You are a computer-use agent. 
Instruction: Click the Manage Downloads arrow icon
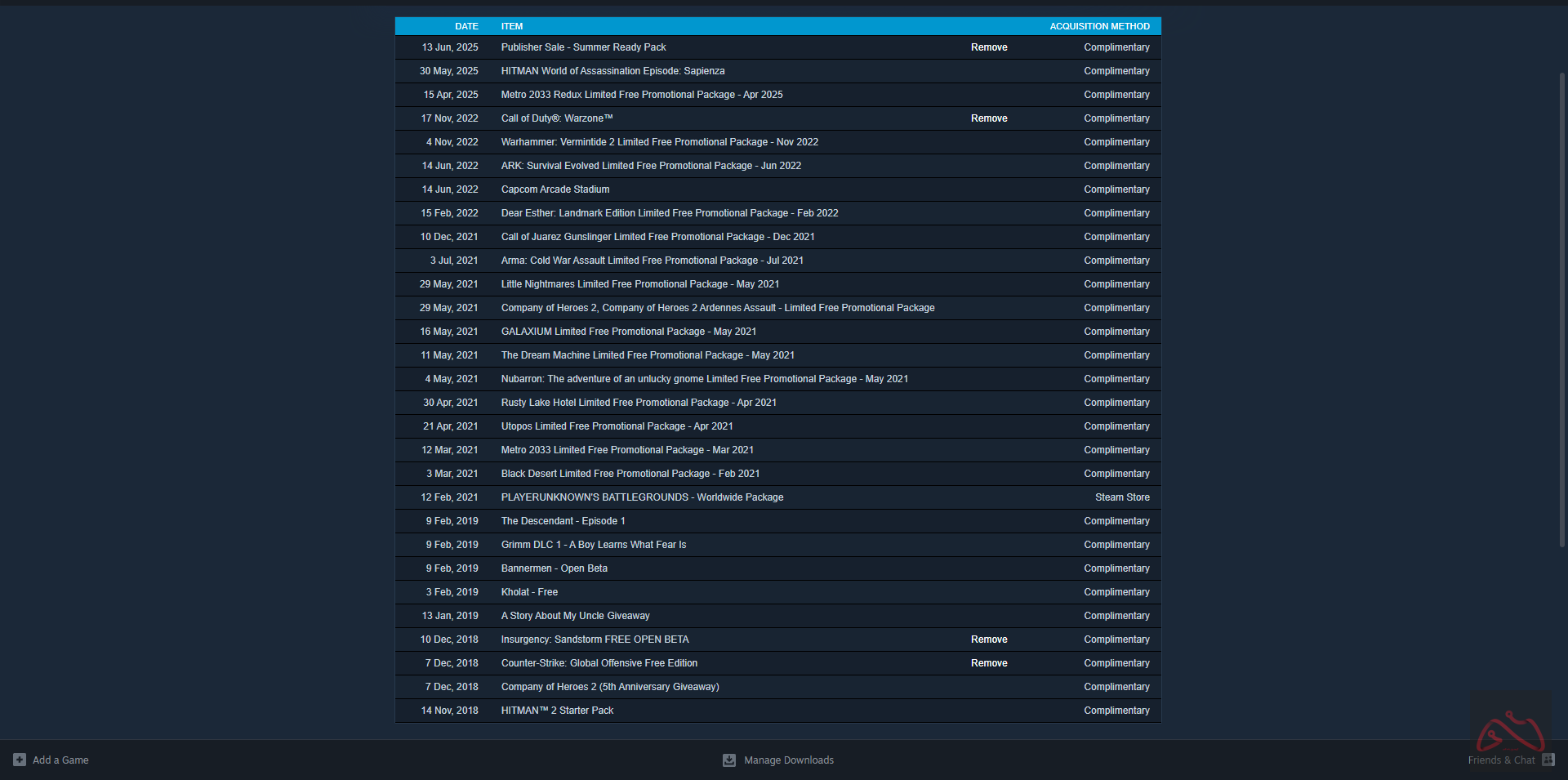[729, 760]
